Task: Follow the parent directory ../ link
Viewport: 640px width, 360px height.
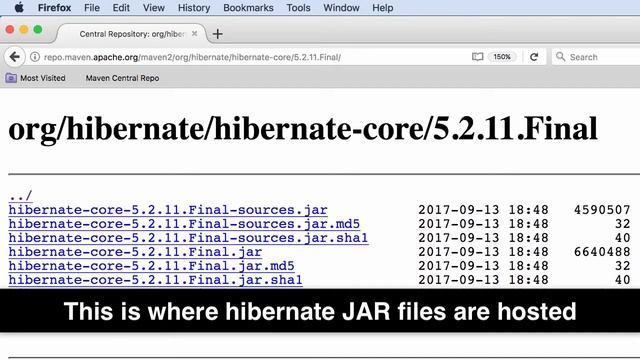Action: coord(20,196)
